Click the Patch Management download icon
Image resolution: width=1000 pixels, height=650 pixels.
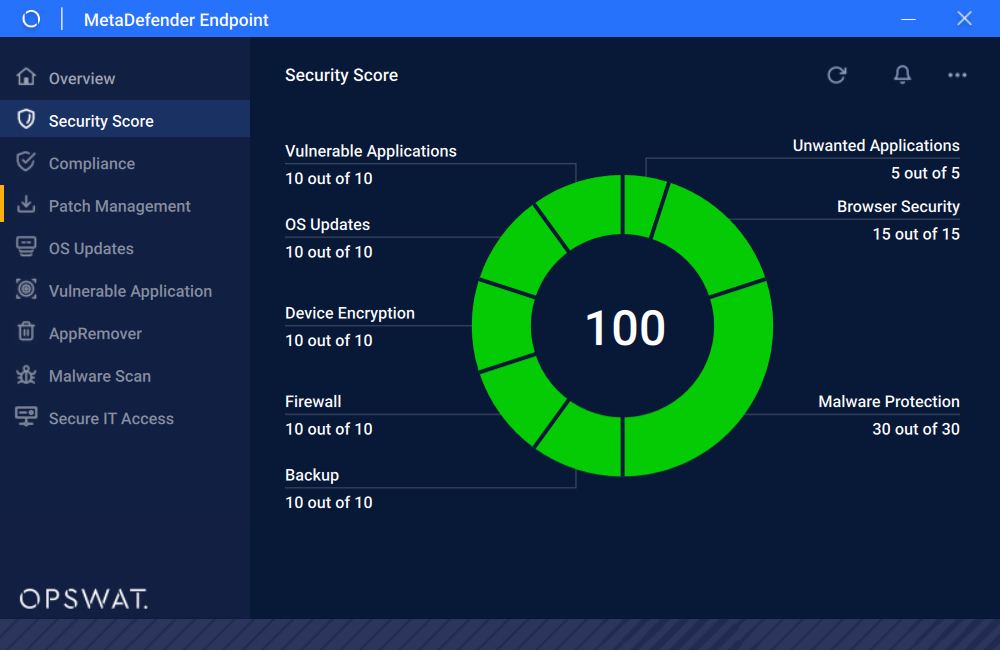point(26,204)
